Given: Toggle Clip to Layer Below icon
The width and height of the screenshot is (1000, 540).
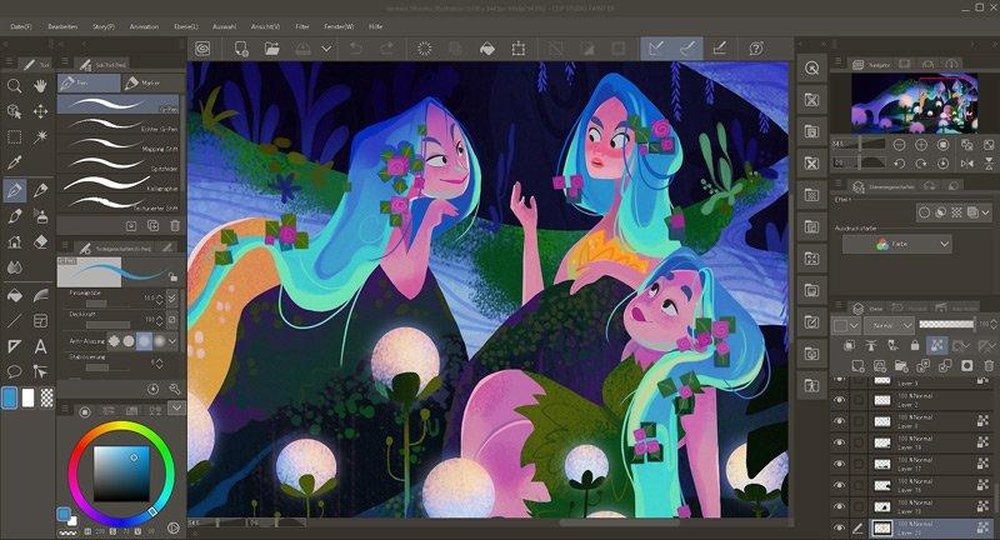Looking at the screenshot, I should [849, 346].
